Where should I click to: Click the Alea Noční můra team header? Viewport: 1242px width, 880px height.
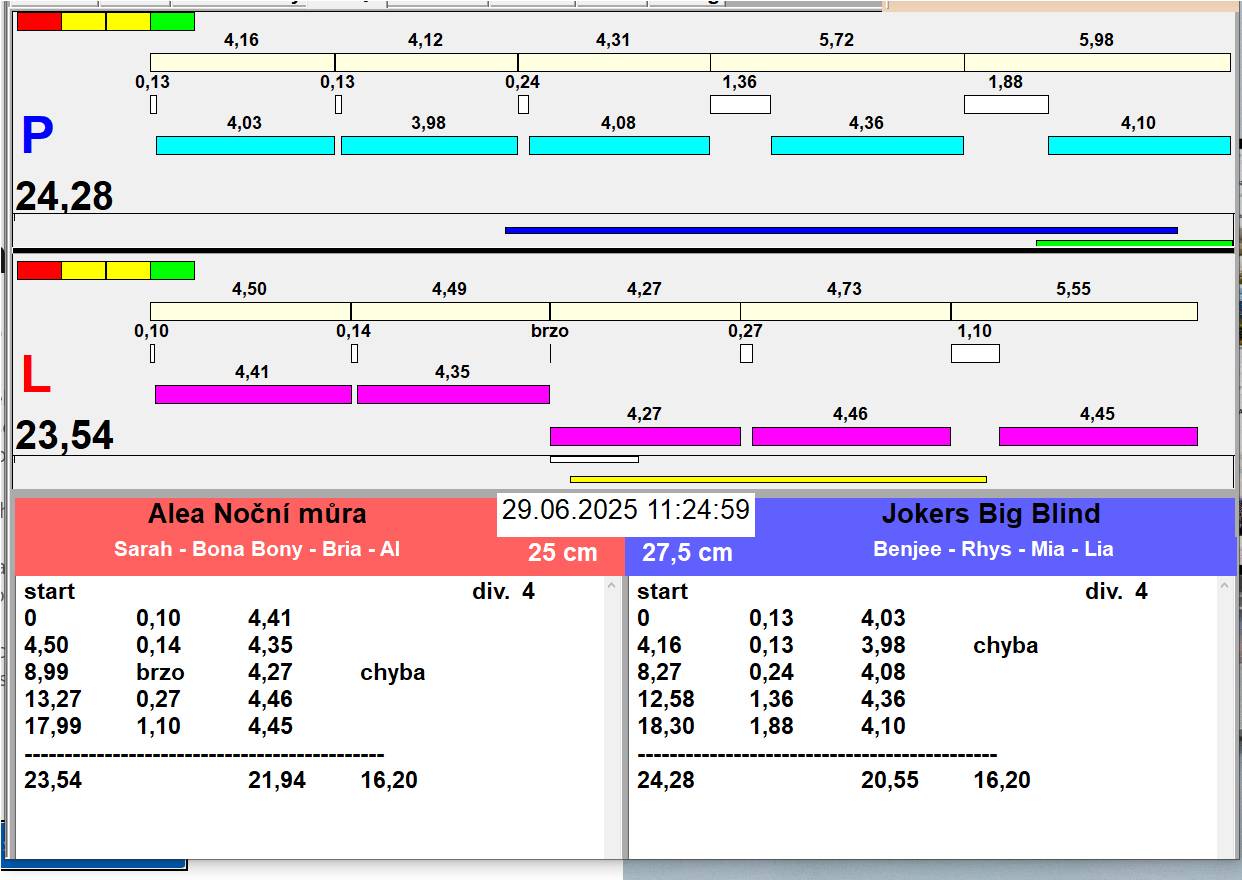pos(257,514)
